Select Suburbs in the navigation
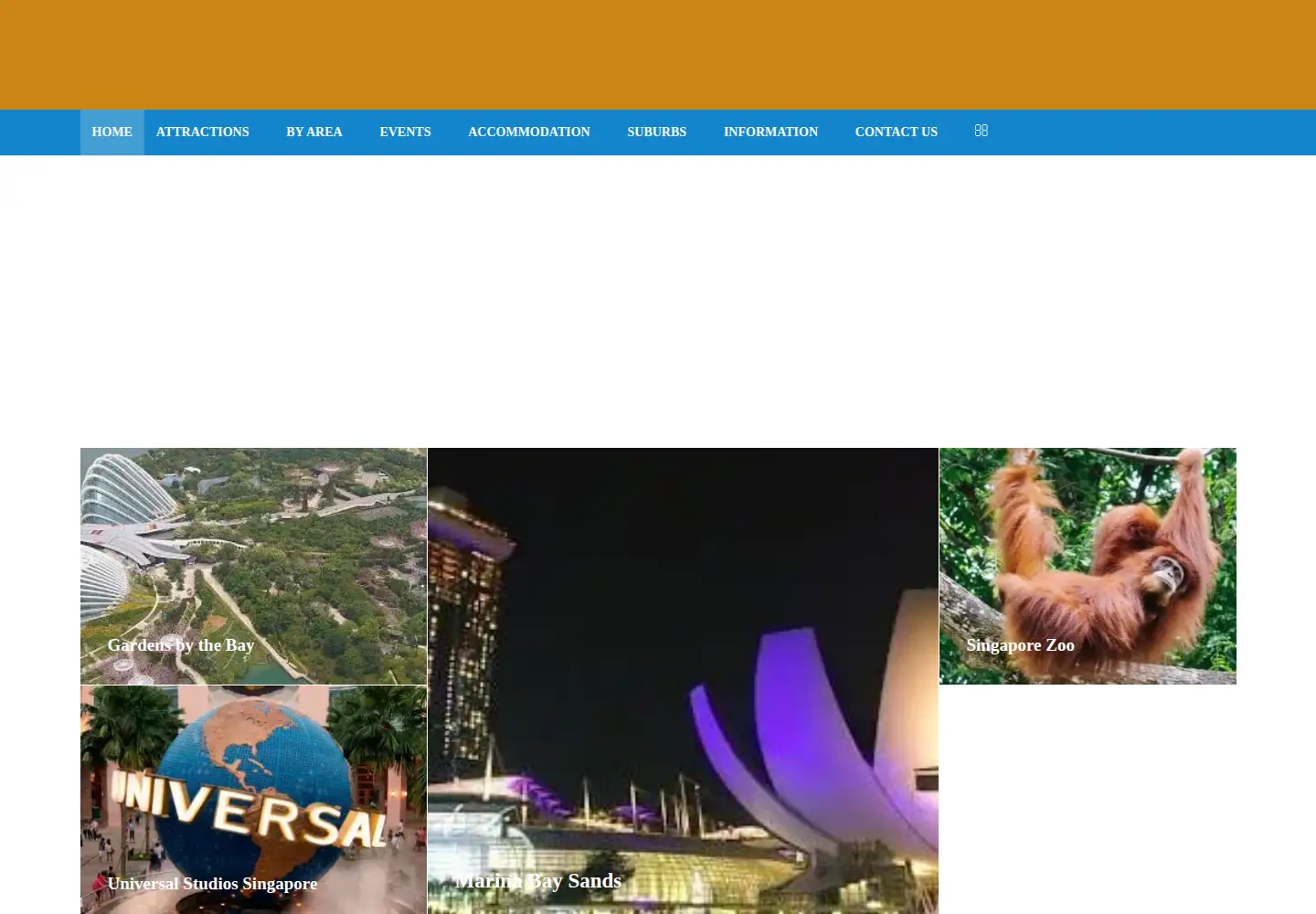The image size is (1316, 914). click(x=657, y=133)
